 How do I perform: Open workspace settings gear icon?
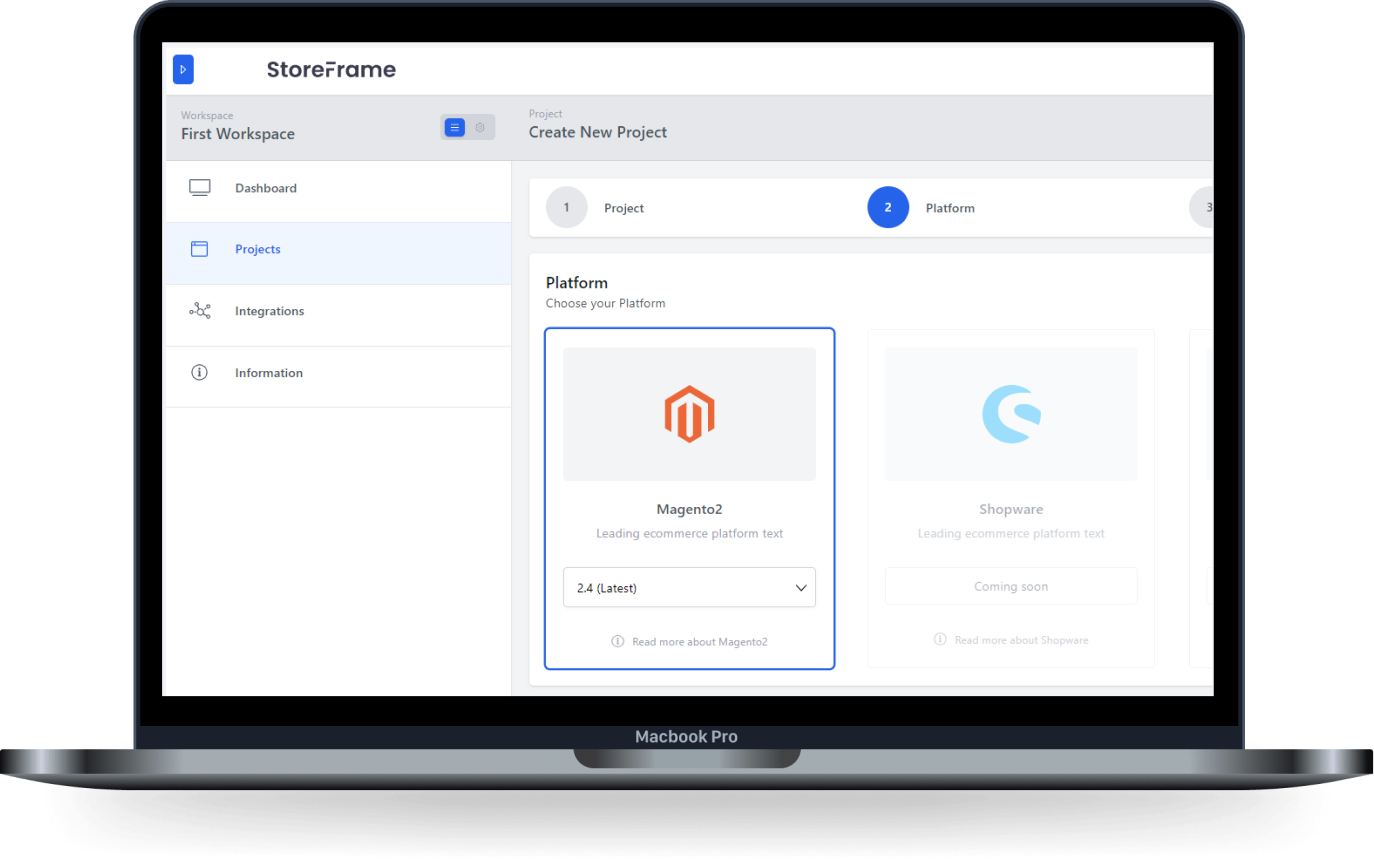[x=480, y=127]
